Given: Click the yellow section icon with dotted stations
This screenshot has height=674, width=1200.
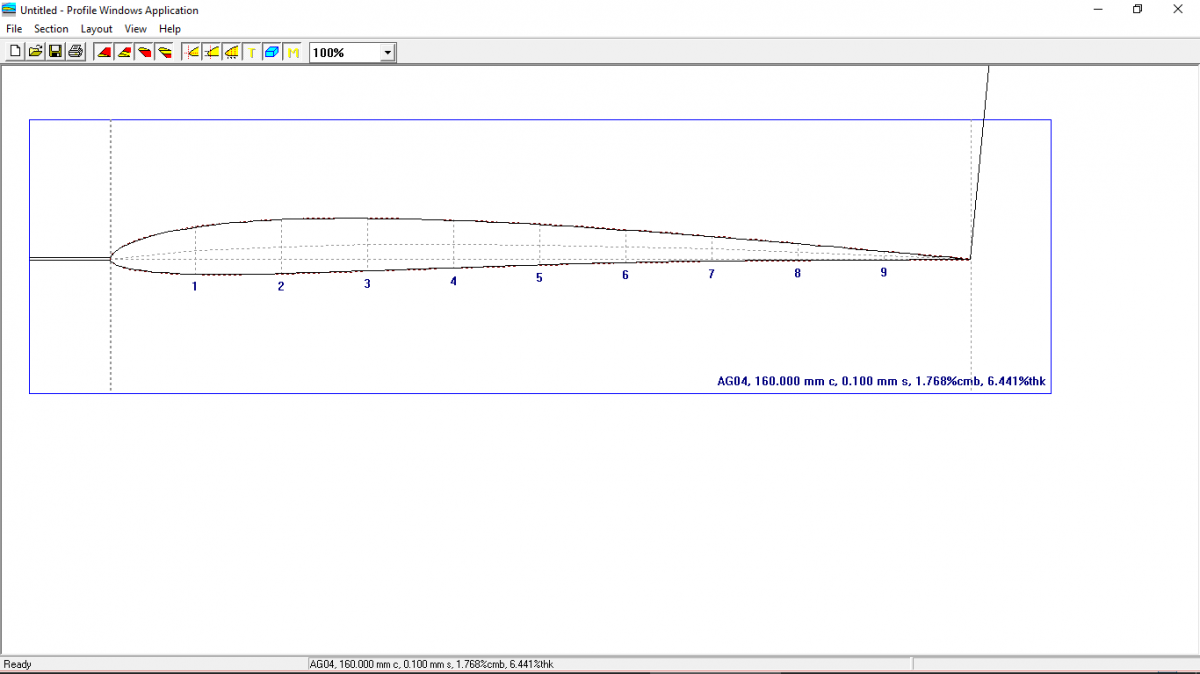Looking at the screenshot, I should pyautogui.click(x=232, y=52).
